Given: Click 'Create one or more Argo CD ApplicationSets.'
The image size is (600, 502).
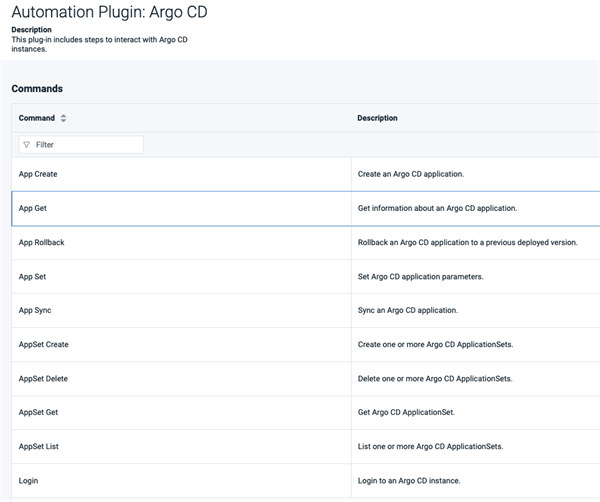Looking at the screenshot, I should tap(435, 344).
